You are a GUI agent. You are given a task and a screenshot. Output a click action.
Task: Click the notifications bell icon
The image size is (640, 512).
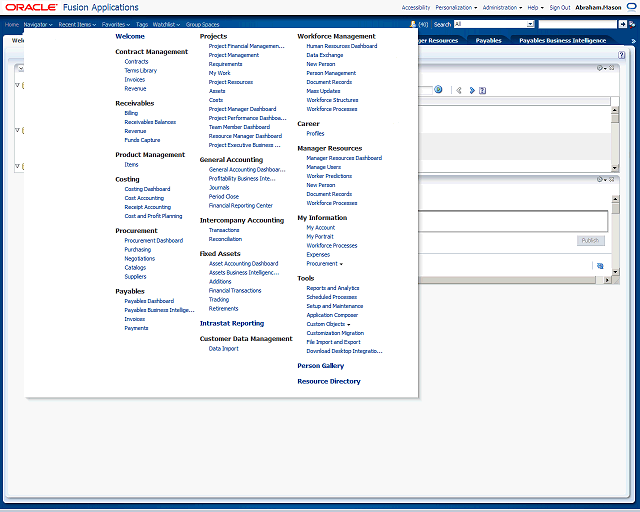(412, 23)
